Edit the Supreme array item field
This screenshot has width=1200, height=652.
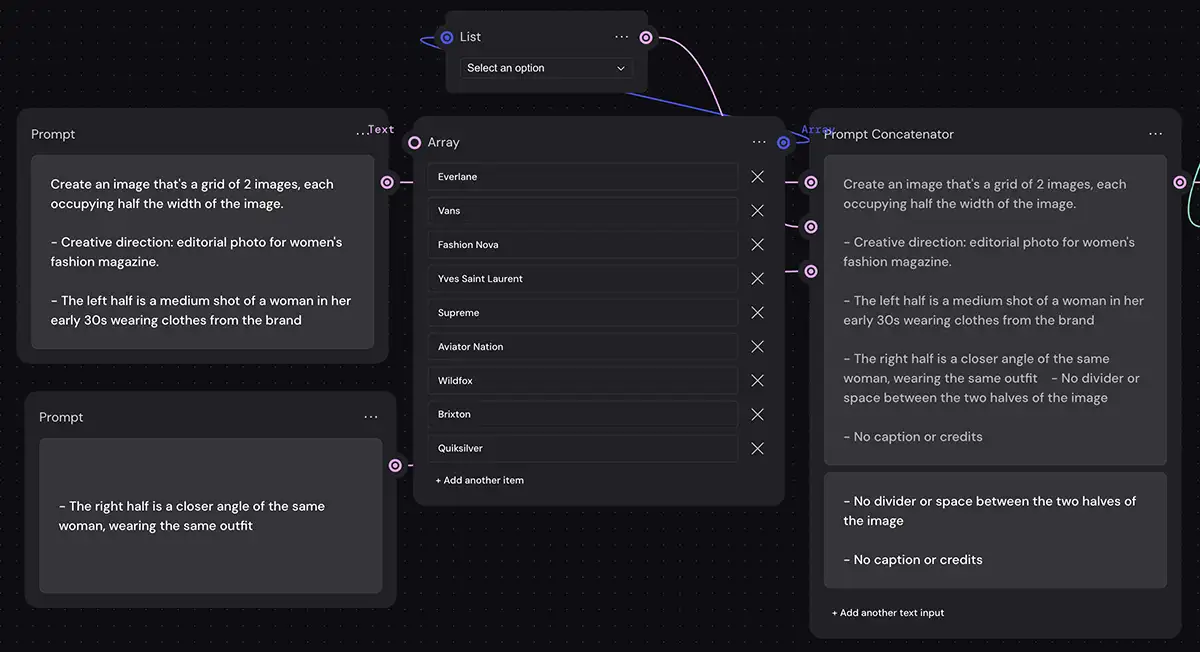pos(582,313)
